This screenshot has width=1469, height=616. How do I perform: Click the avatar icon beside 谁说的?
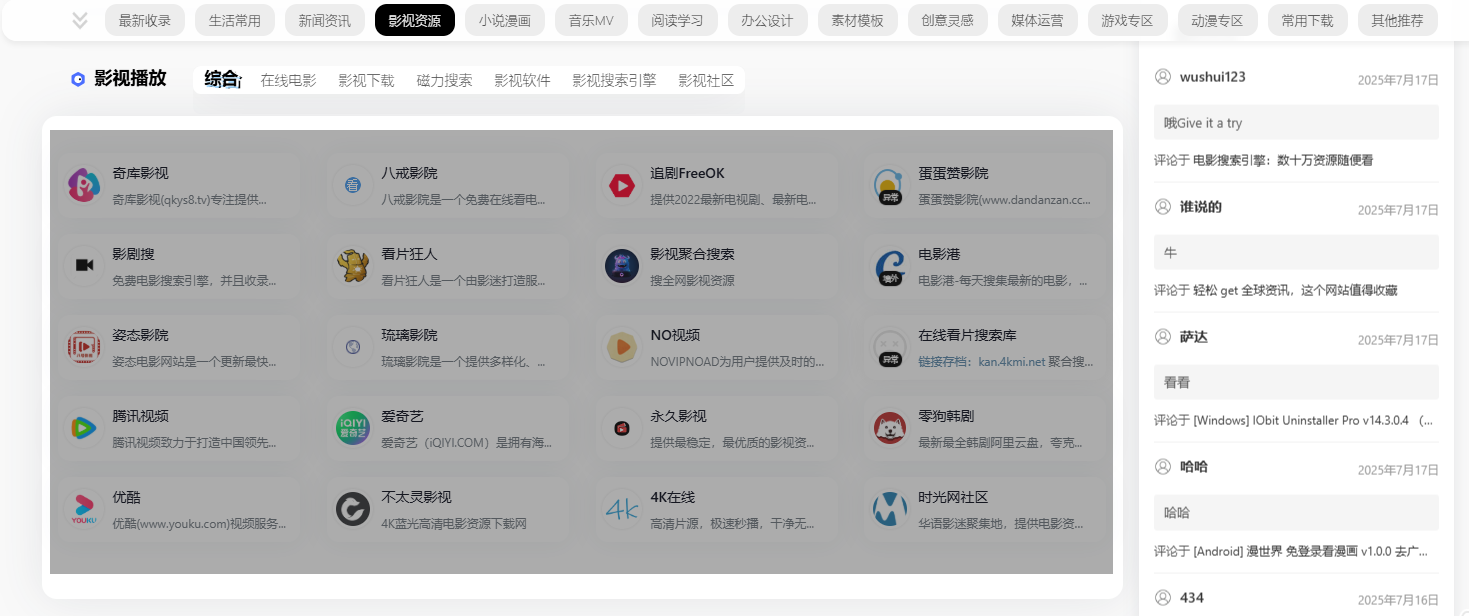pyautogui.click(x=1163, y=207)
